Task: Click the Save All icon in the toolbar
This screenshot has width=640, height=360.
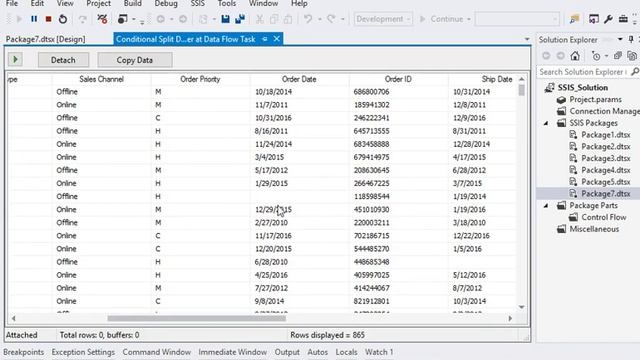Action: tap(240, 19)
